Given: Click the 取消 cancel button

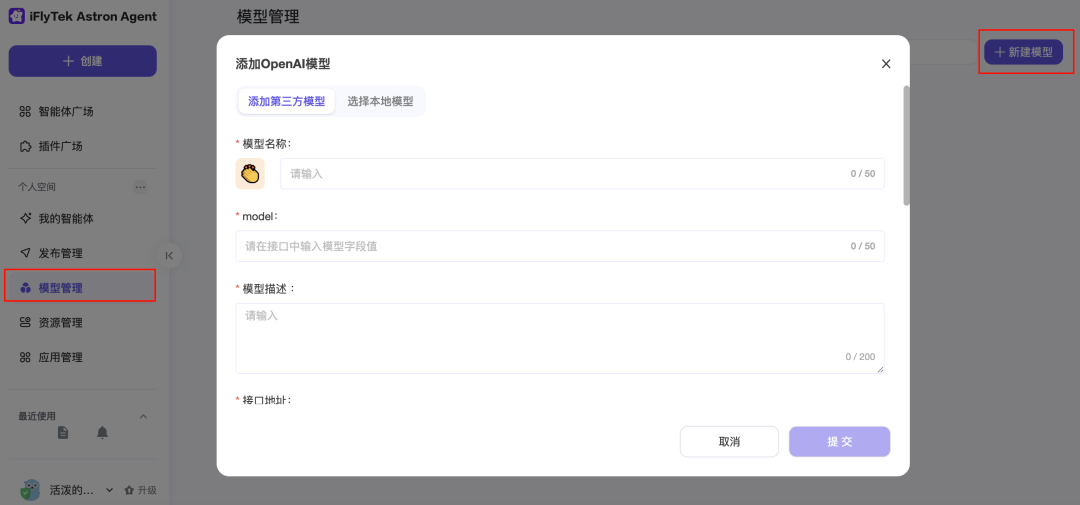Looking at the screenshot, I should [x=729, y=442].
